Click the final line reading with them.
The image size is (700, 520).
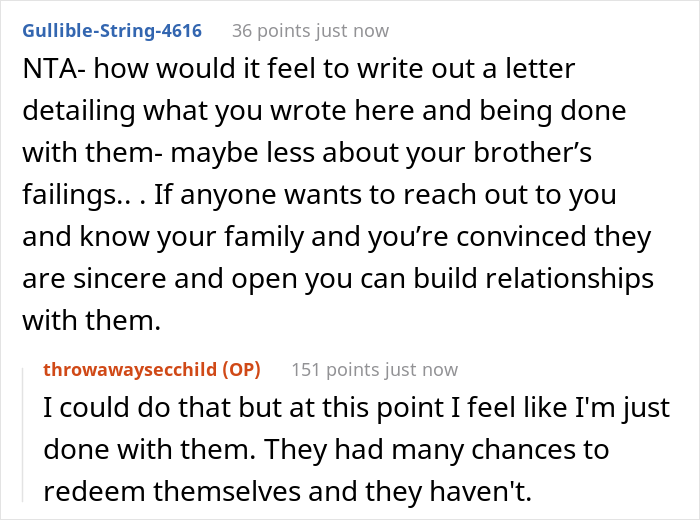tap(92, 320)
